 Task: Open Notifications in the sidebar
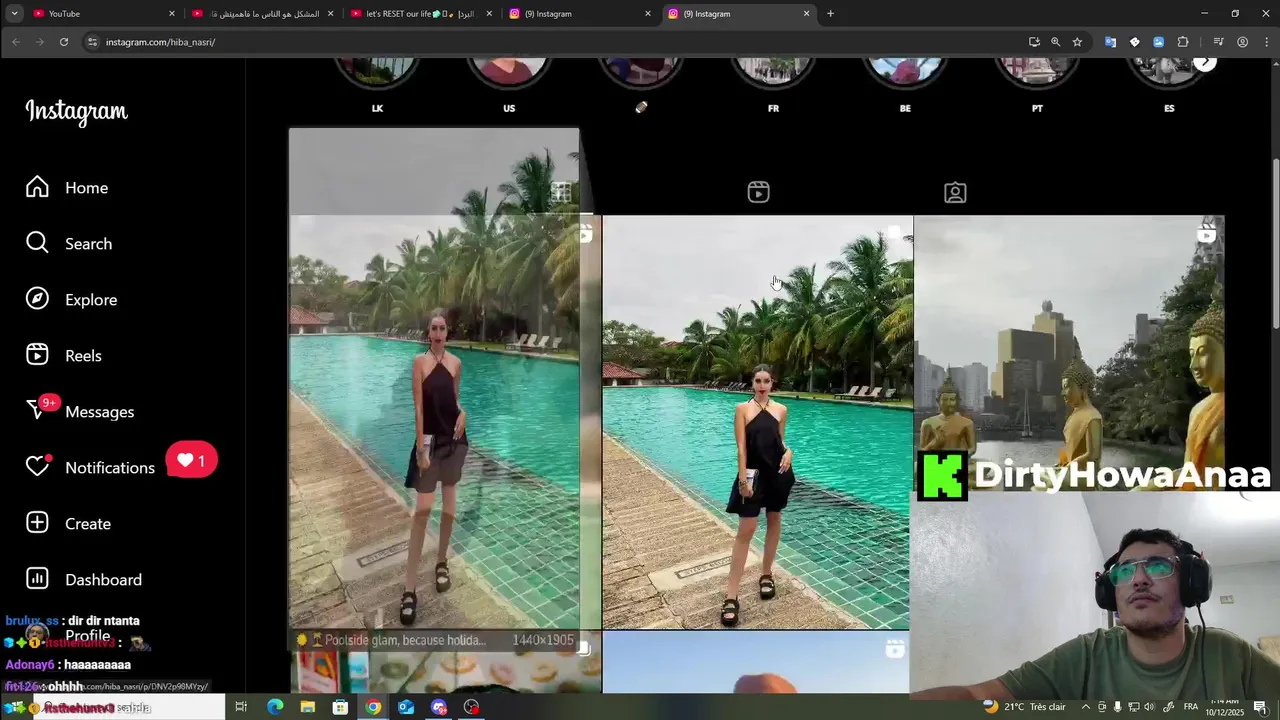(90, 467)
